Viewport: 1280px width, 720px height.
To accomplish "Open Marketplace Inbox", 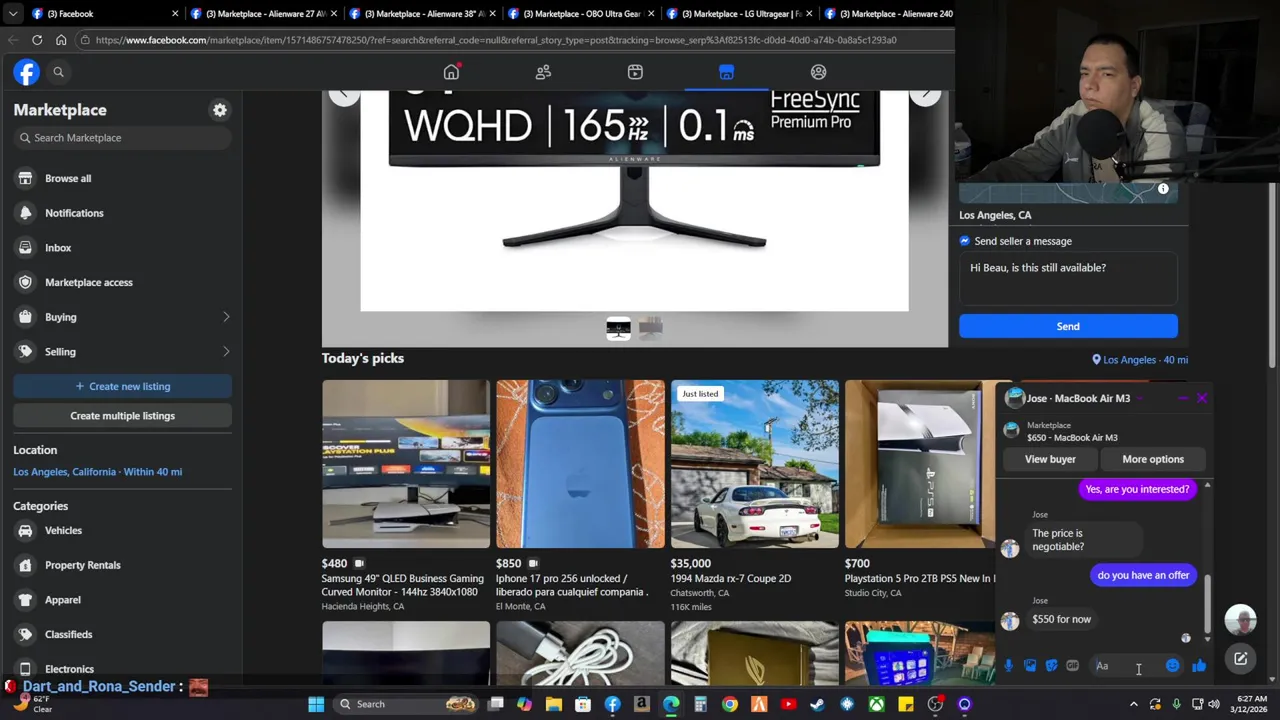I will pos(122,248).
